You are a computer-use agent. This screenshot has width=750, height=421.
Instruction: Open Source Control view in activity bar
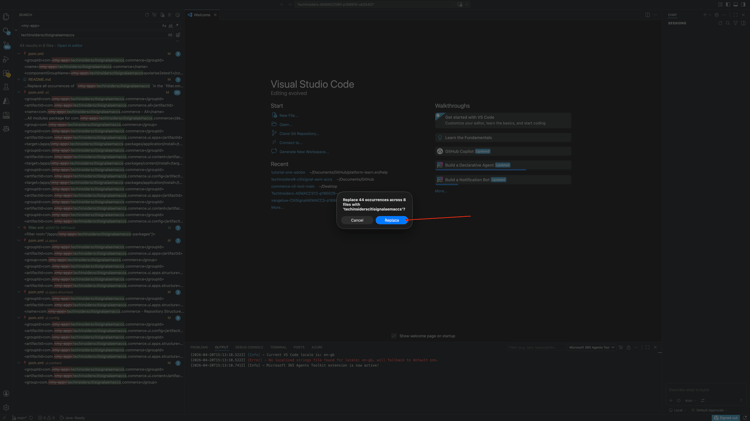(x=6, y=45)
